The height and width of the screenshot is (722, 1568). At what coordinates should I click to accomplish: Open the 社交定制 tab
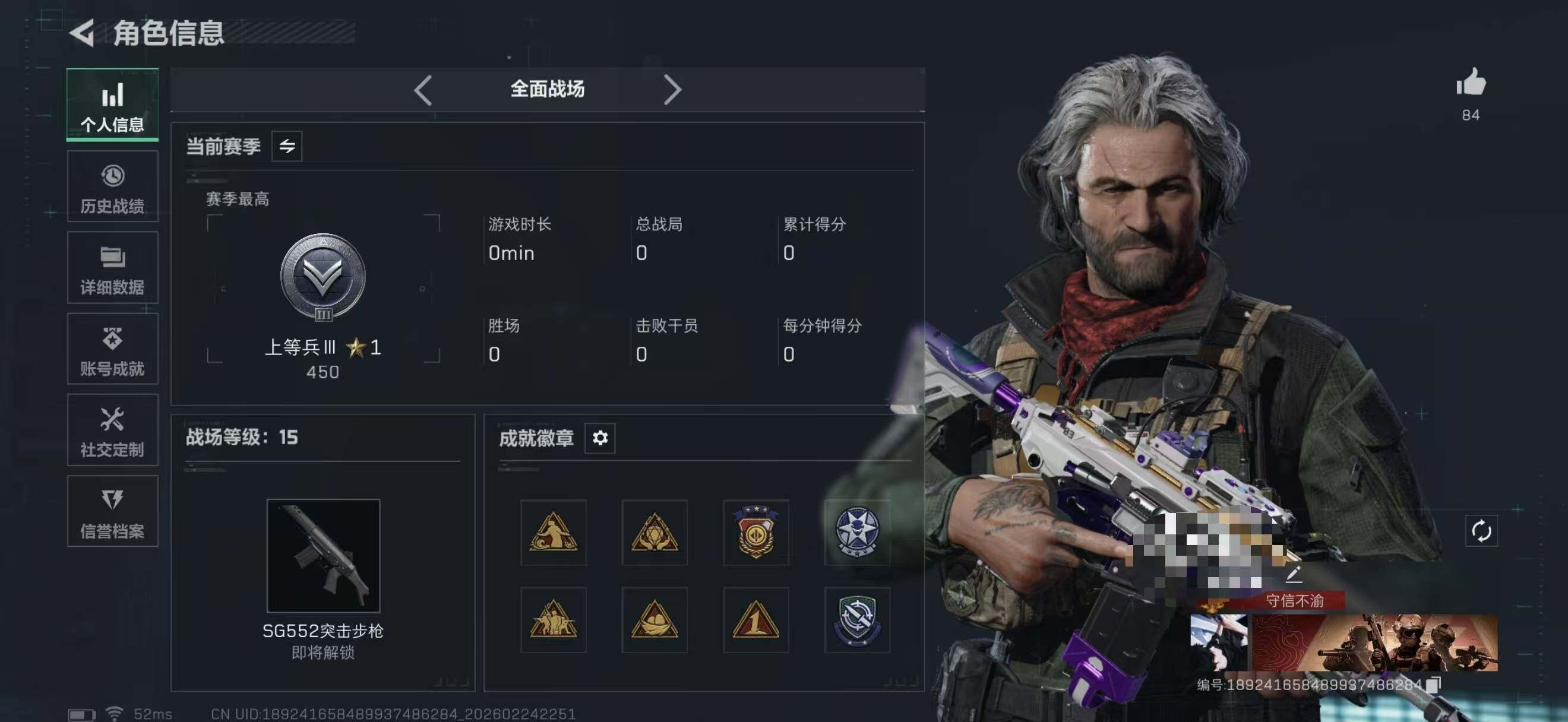pyautogui.click(x=113, y=430)
